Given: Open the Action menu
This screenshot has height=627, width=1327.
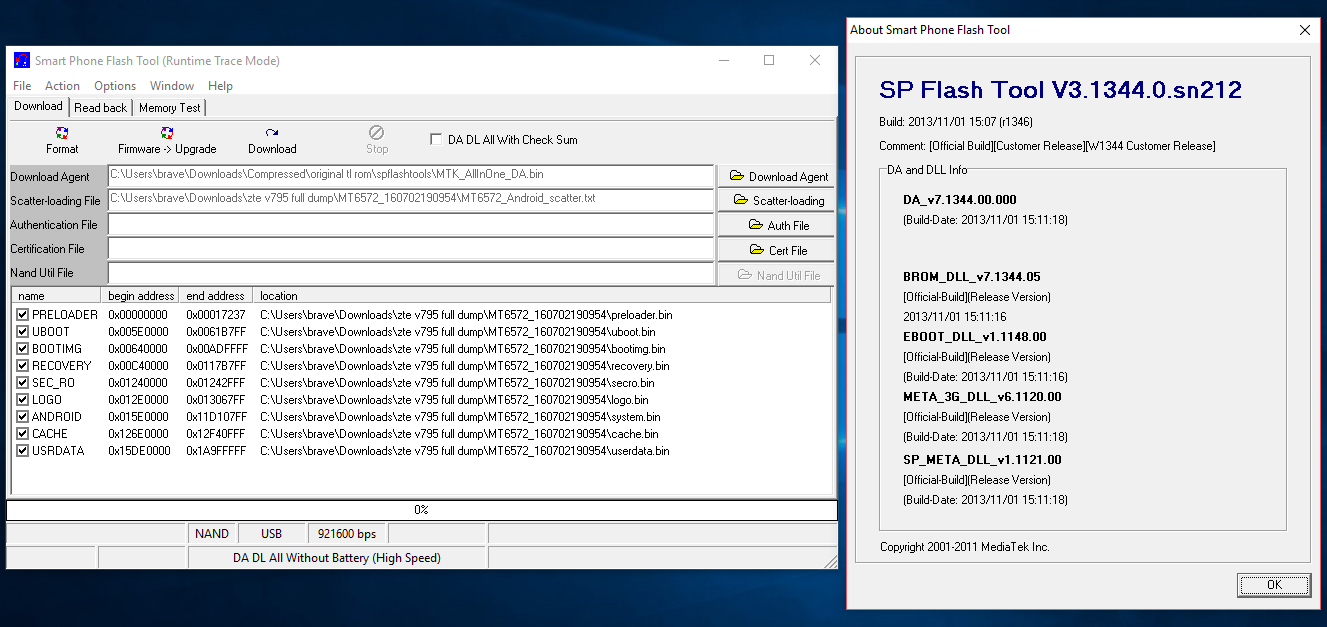Looking at the screenshot, I should pos(62,86).
